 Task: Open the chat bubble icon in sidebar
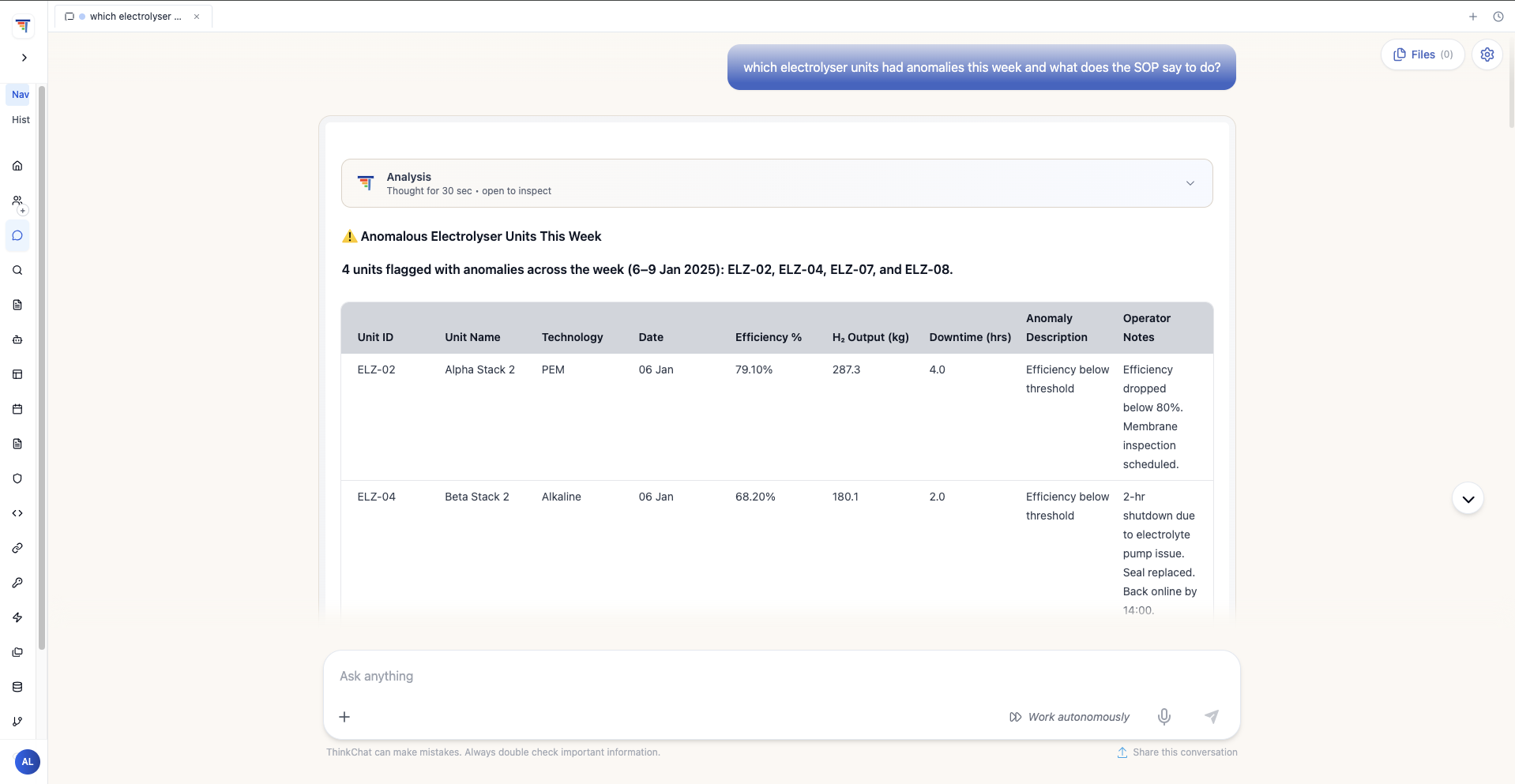click(17, 235)
